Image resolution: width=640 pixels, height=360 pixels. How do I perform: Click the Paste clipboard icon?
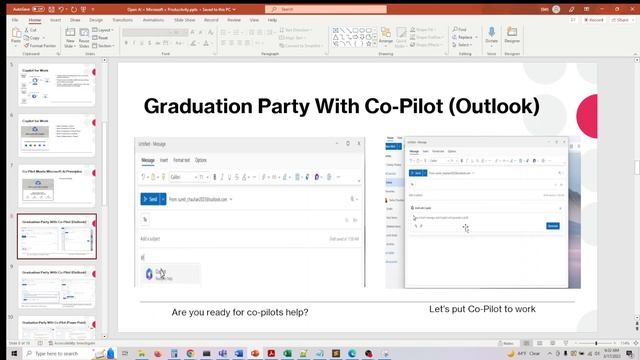tap(16, 33)
